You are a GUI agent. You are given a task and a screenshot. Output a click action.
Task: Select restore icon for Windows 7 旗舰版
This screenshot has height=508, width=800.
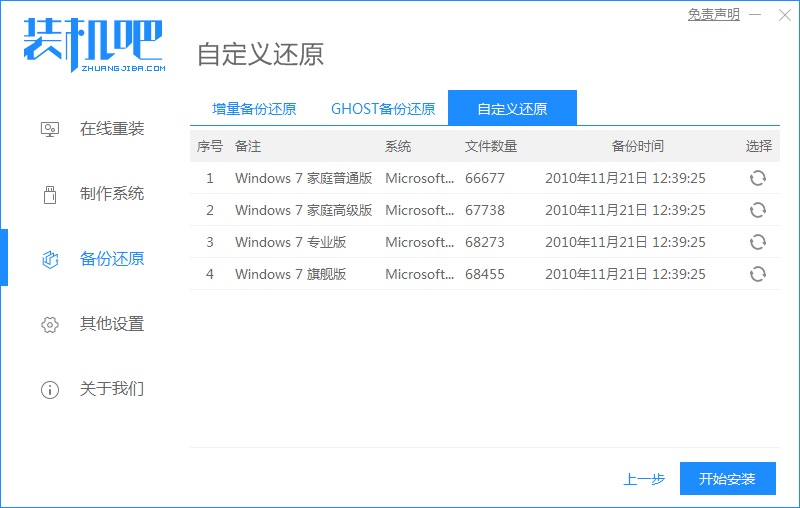(x=758, y=274)
